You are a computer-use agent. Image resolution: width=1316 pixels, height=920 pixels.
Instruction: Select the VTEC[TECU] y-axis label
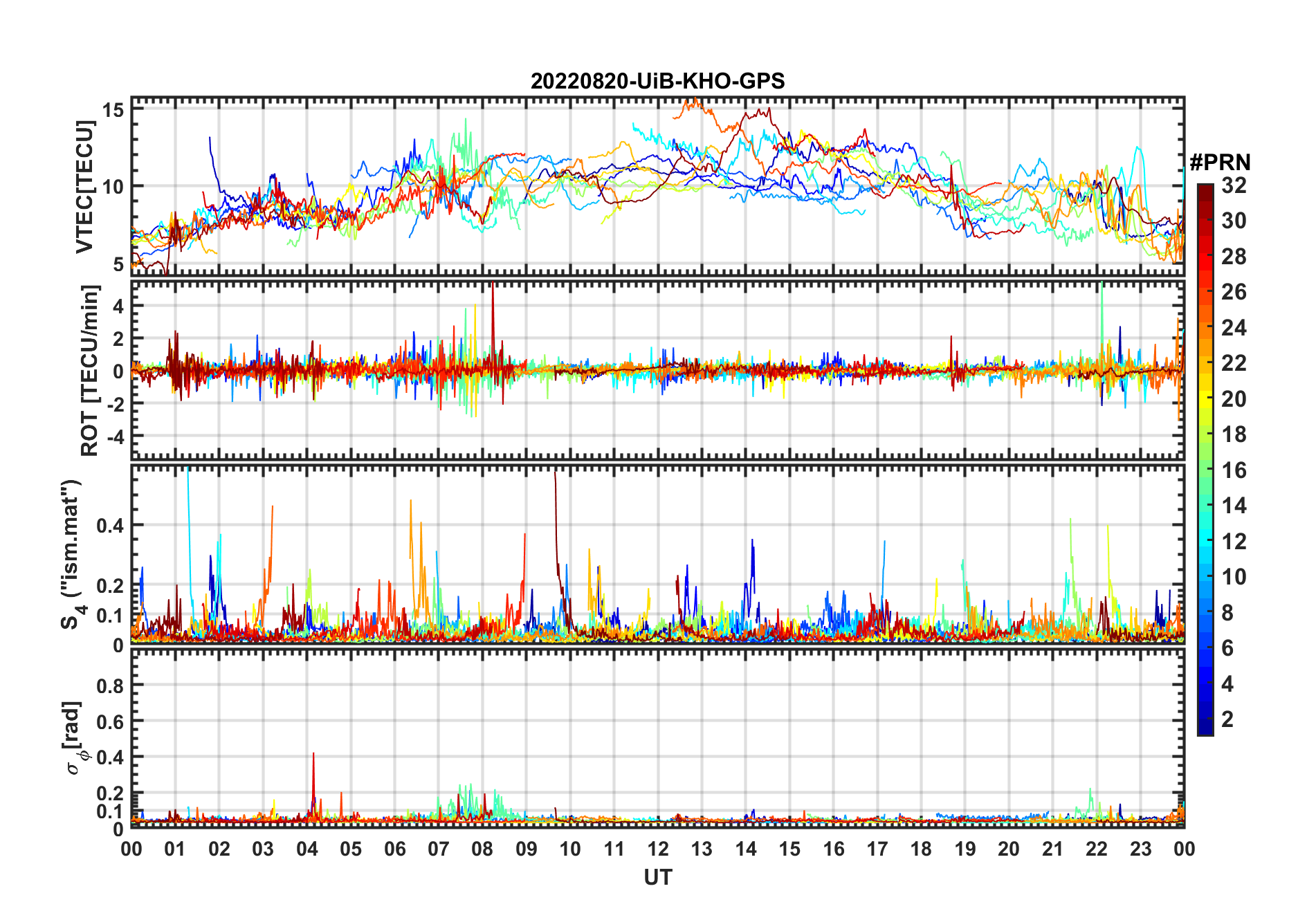point(84,186)
